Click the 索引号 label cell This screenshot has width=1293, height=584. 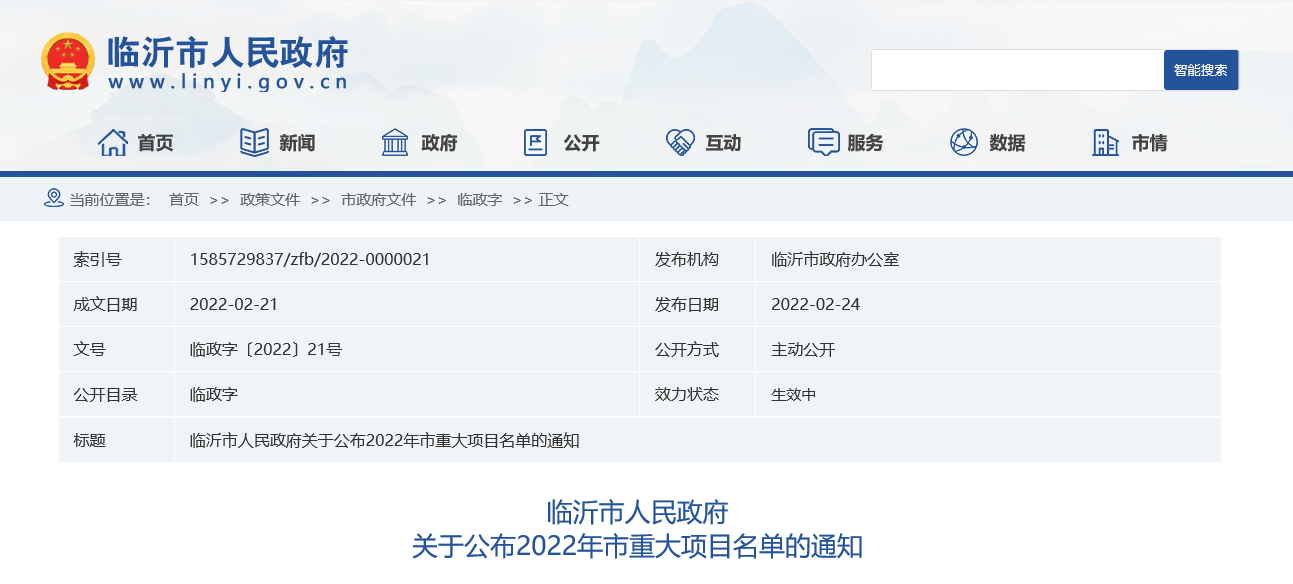click(117, 259)
